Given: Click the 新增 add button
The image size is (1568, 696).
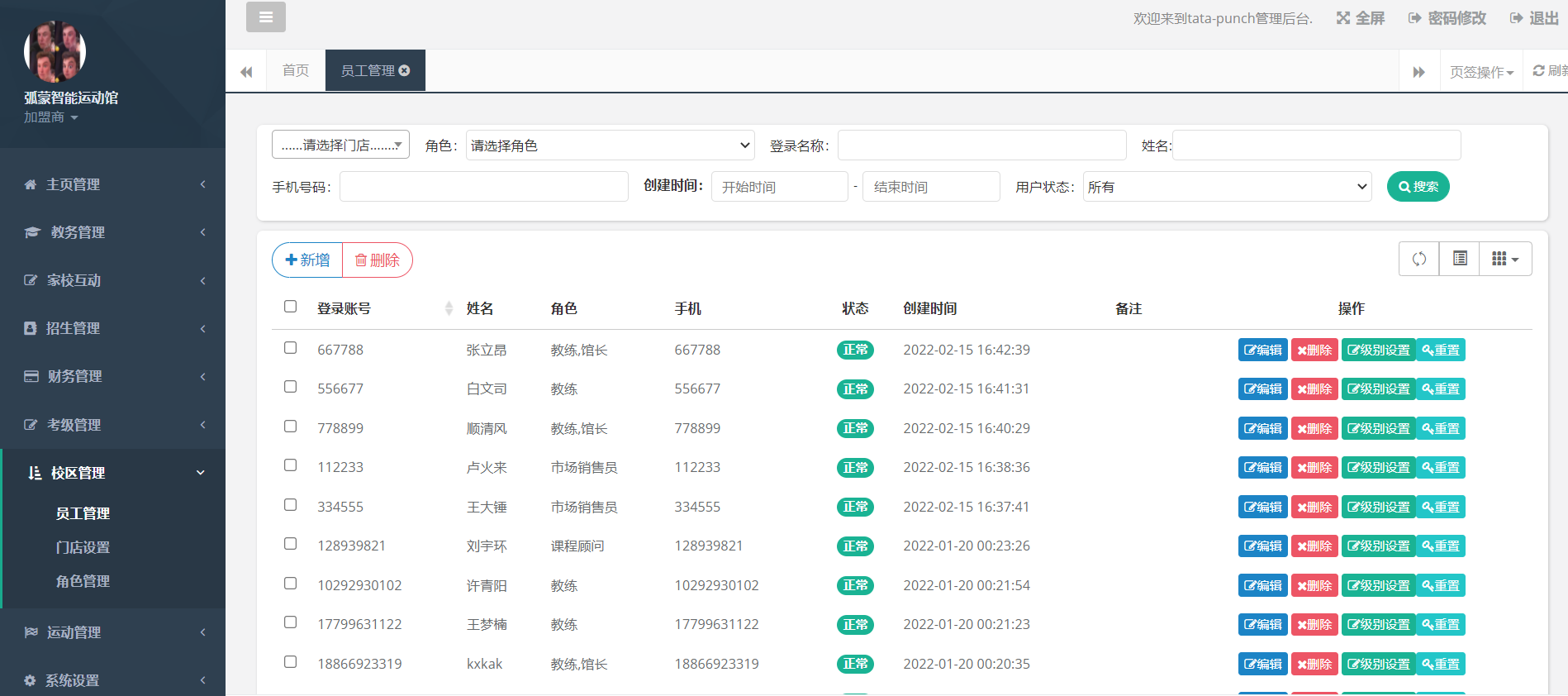Looking at the screenshot, I should point(307,260).
